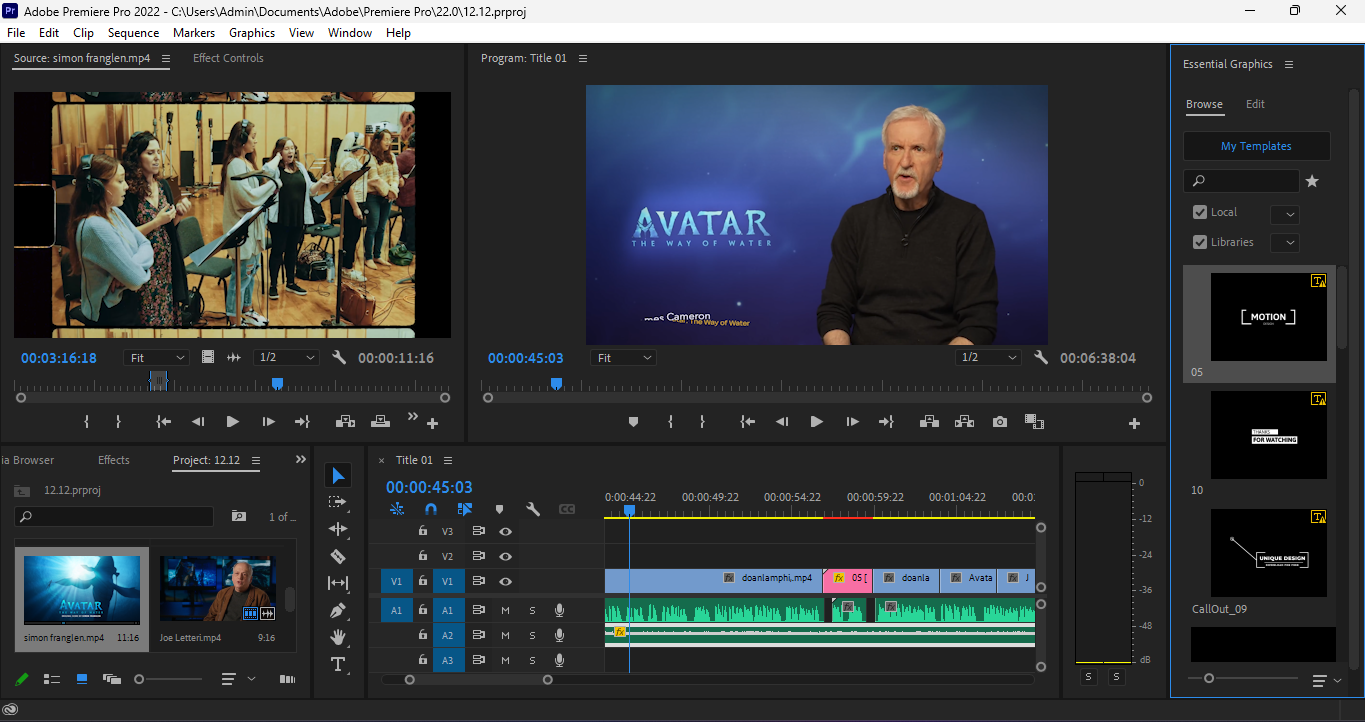1365x722 pixels.
Task: Choose the Razor tool
Action: (x=338, y=556)
